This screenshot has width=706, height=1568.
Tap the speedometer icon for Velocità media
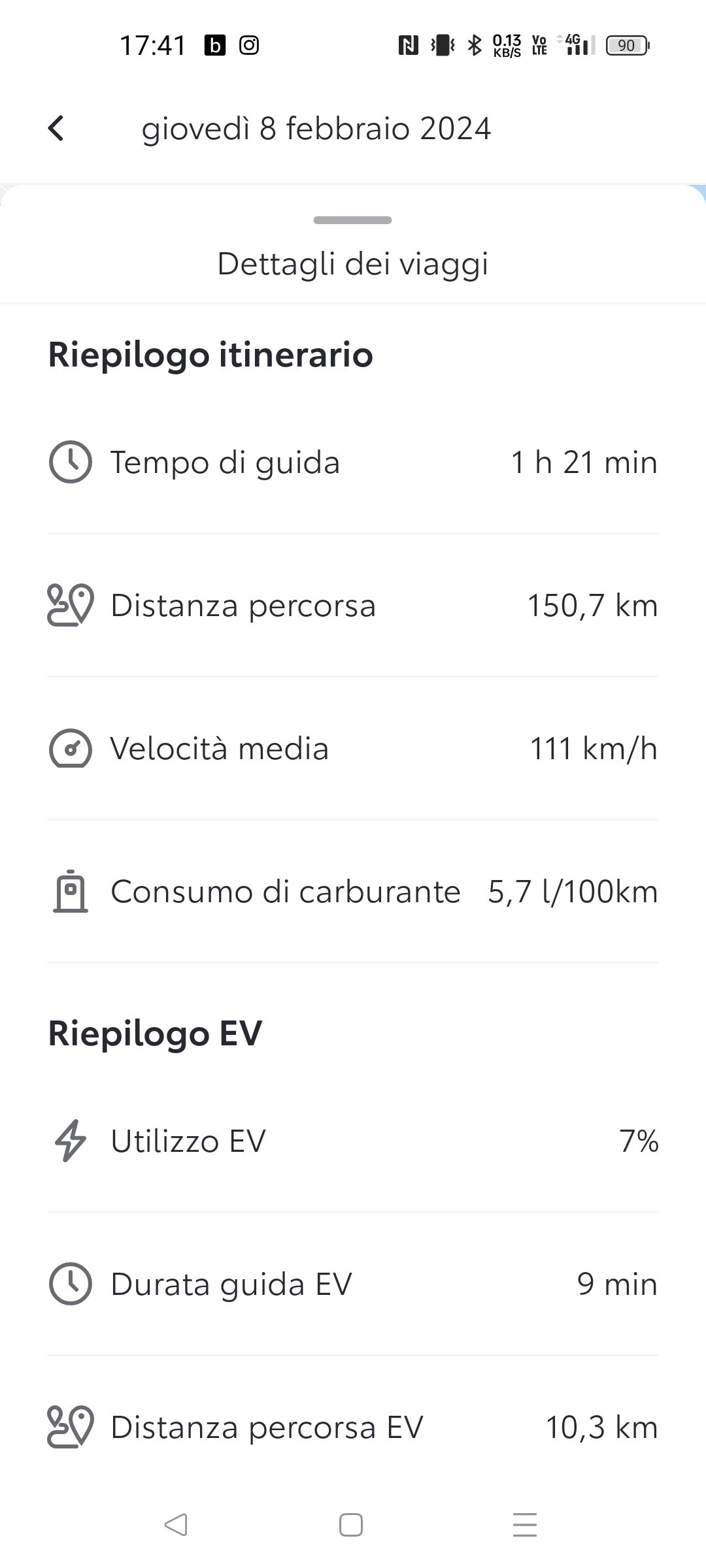tap(70, 749)
